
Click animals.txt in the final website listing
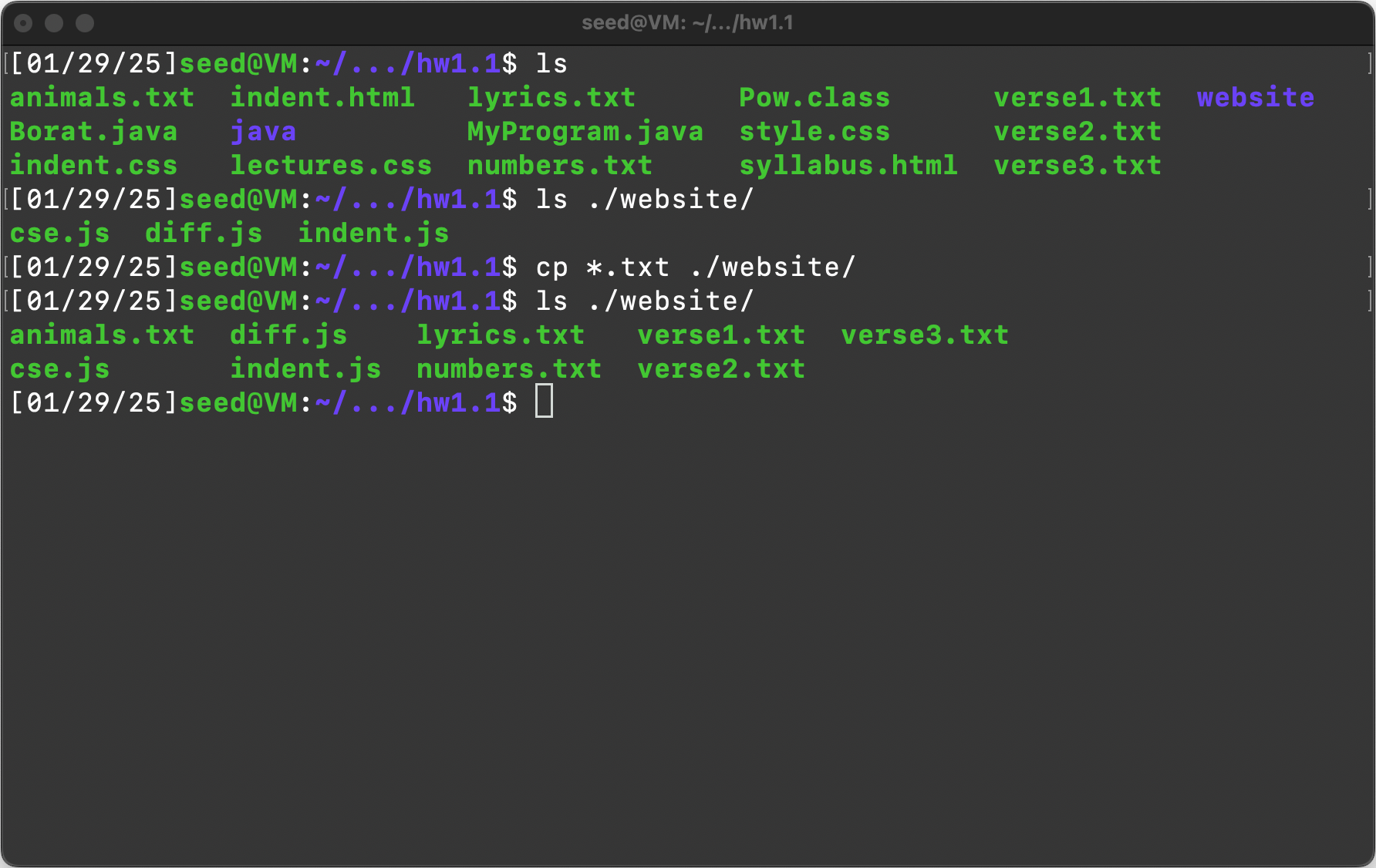point(102,335)
